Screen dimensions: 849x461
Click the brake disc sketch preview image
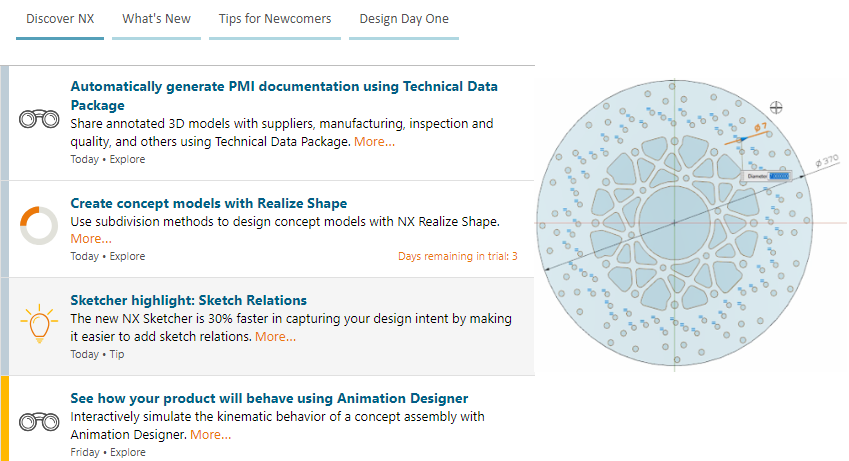(x=690, y=223)
